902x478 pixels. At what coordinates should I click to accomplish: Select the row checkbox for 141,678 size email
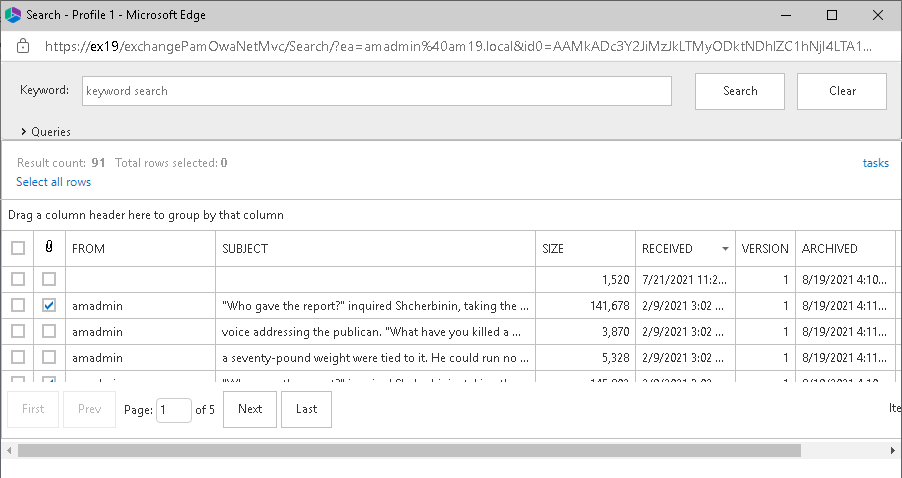(18, 305)
